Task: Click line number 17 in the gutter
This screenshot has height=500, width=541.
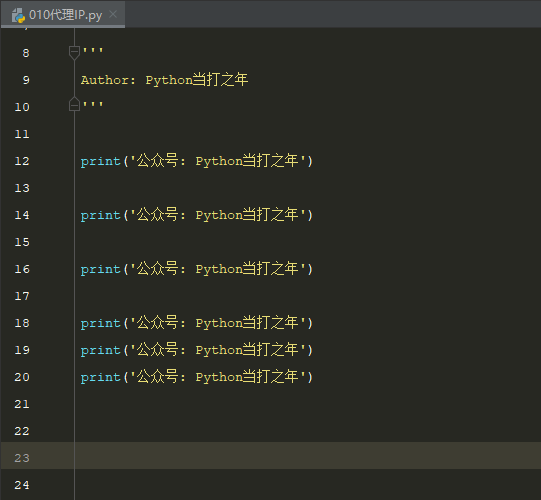Action: 22,296
